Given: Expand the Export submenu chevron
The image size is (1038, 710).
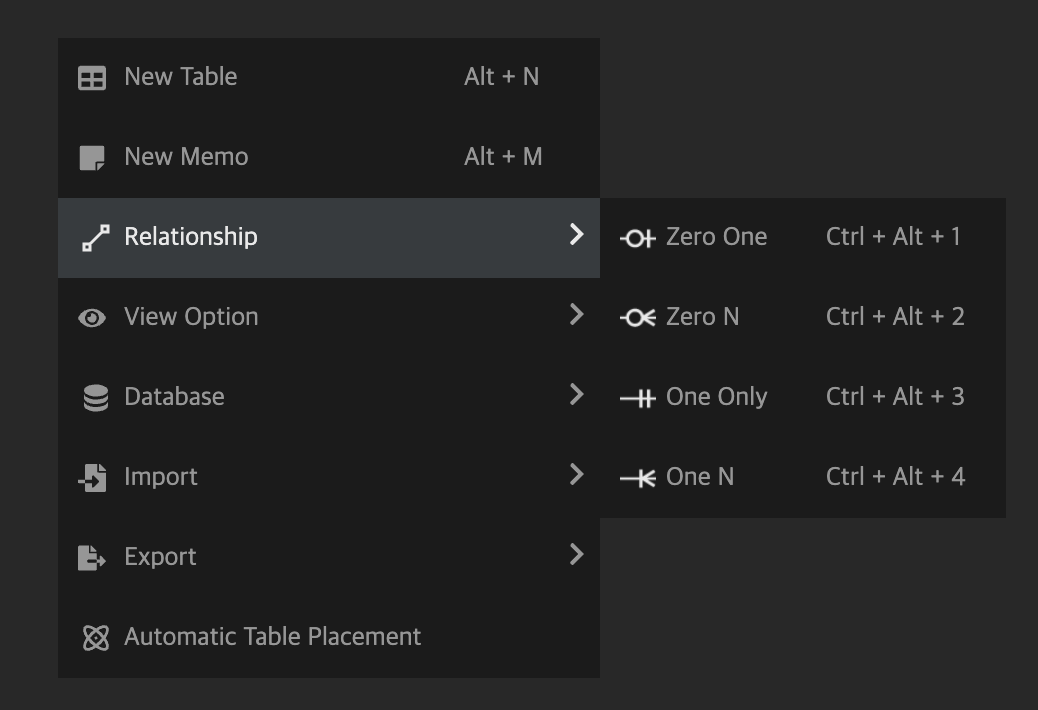Looking at the screenshot, I should click(x=576, y=554).
